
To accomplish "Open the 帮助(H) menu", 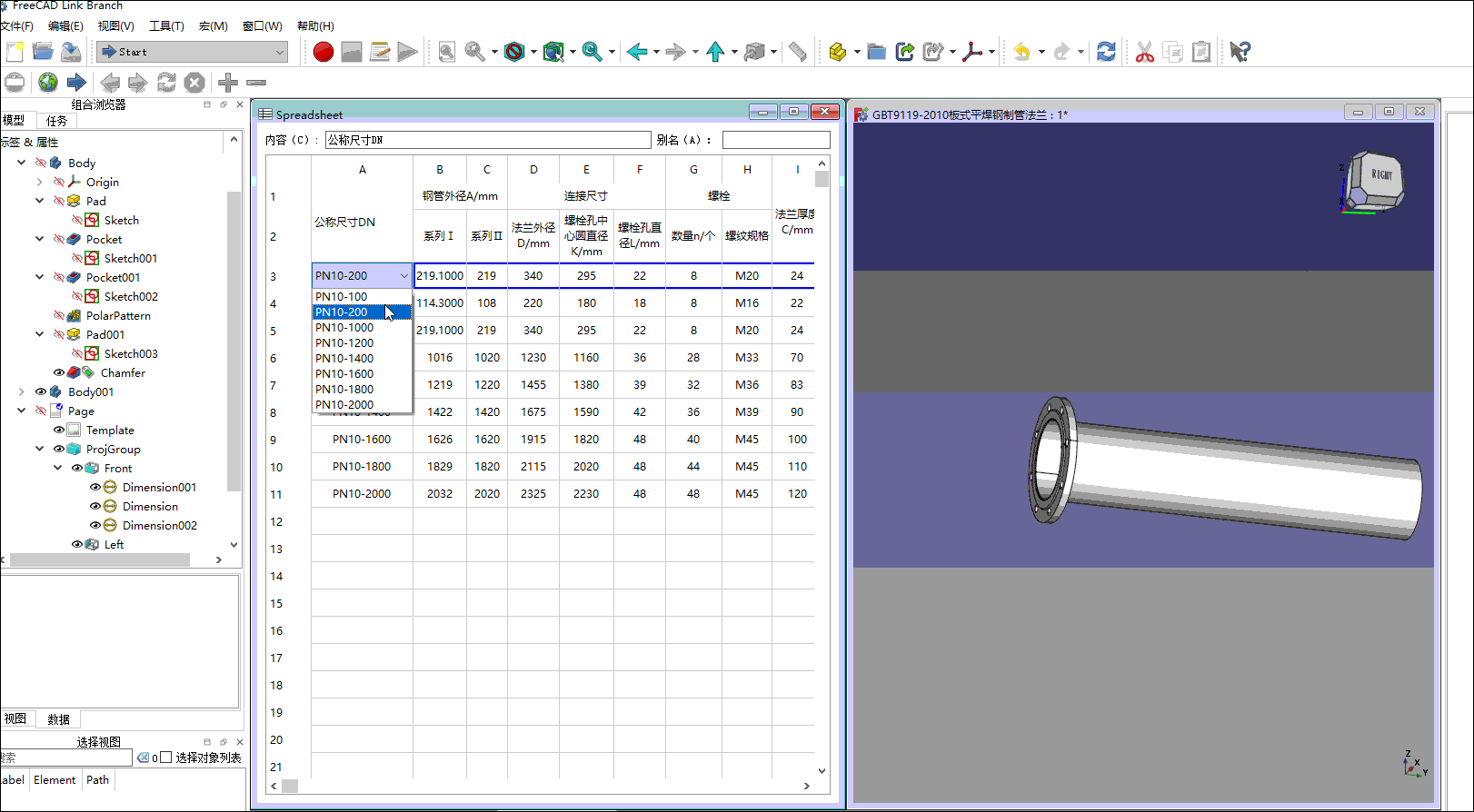I will (x=315, y=26).
